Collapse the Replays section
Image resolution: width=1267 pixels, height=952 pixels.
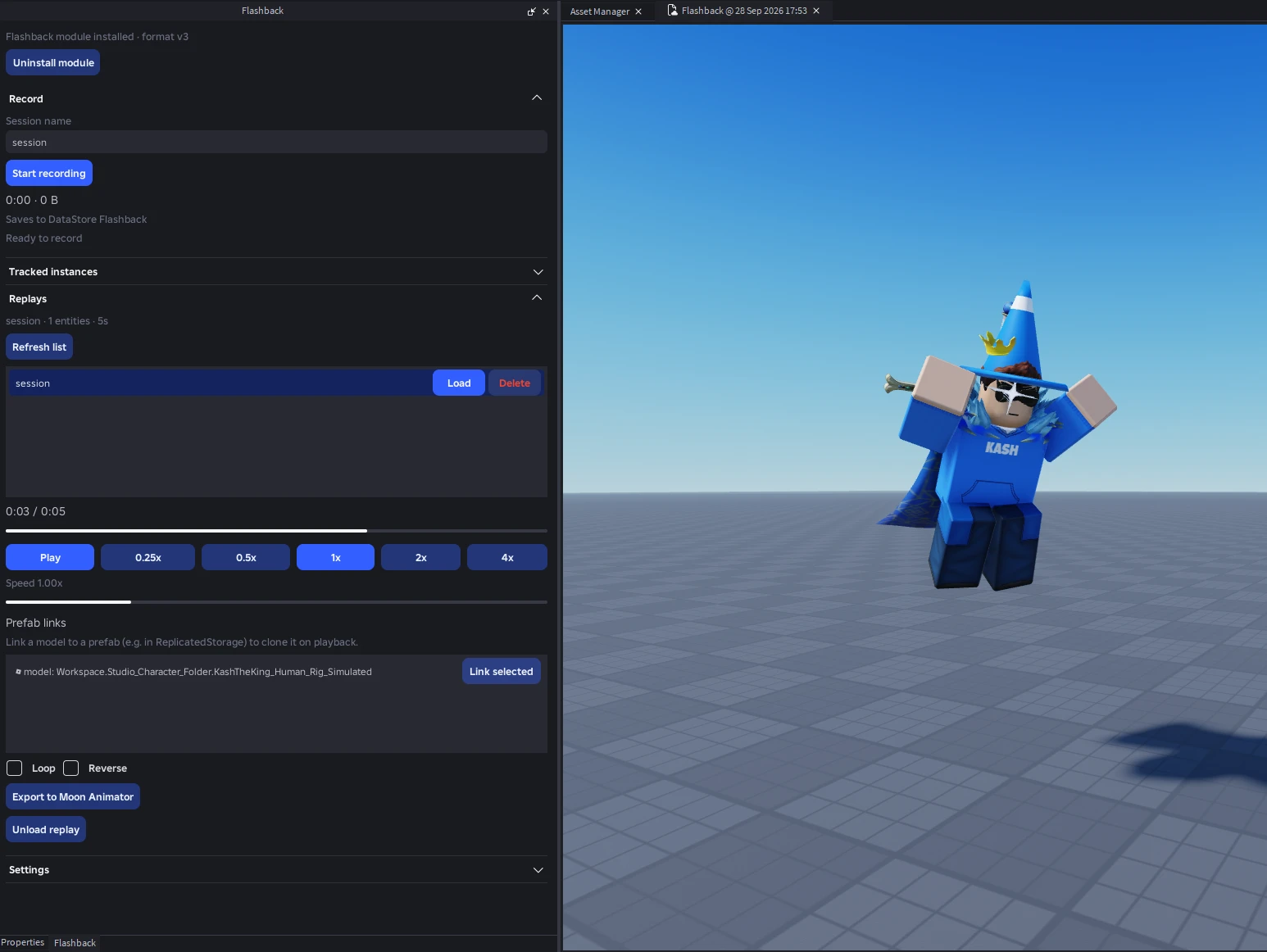point(537,298)
